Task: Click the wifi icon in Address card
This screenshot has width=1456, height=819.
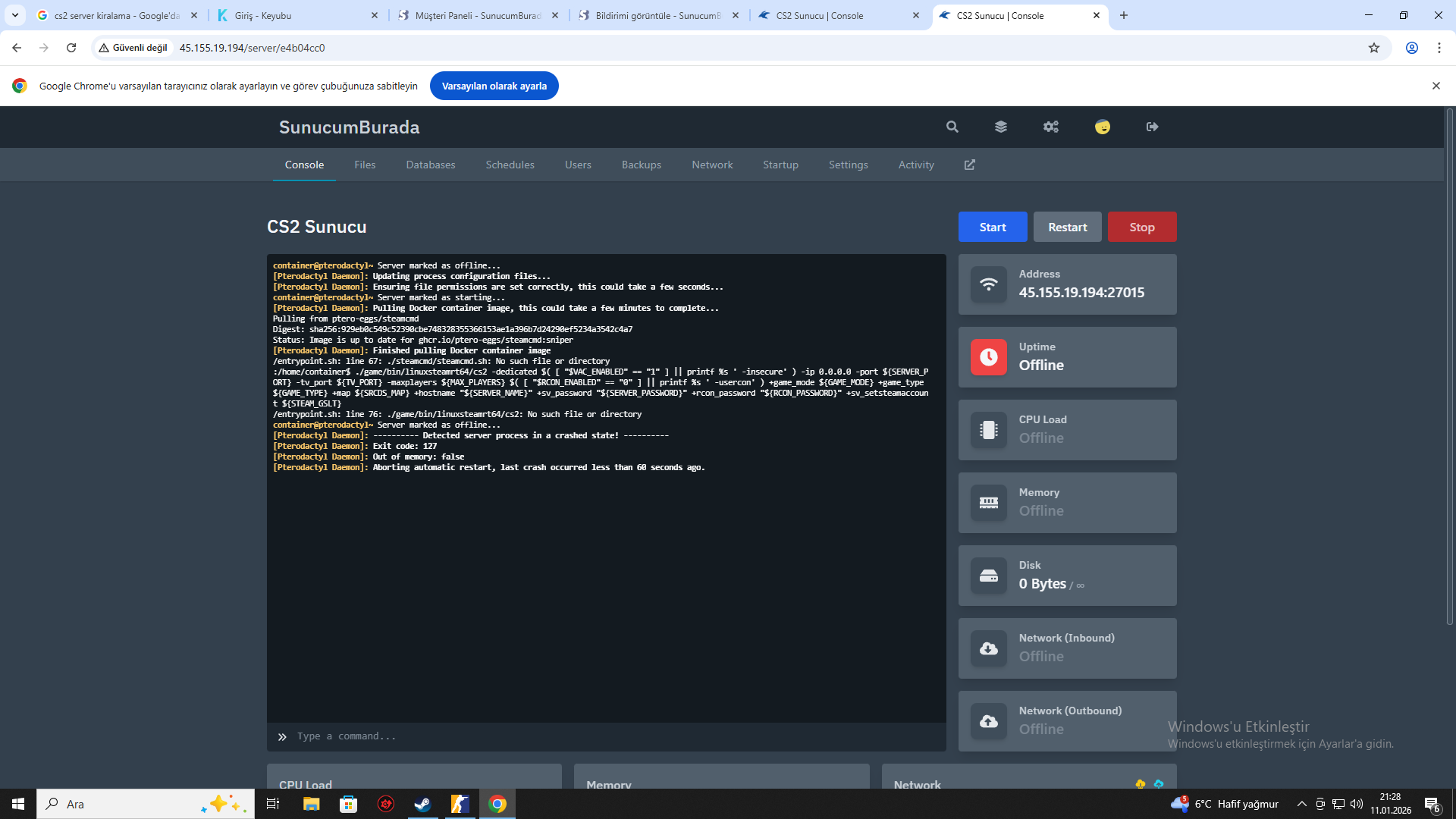Action: click(989, 284)
